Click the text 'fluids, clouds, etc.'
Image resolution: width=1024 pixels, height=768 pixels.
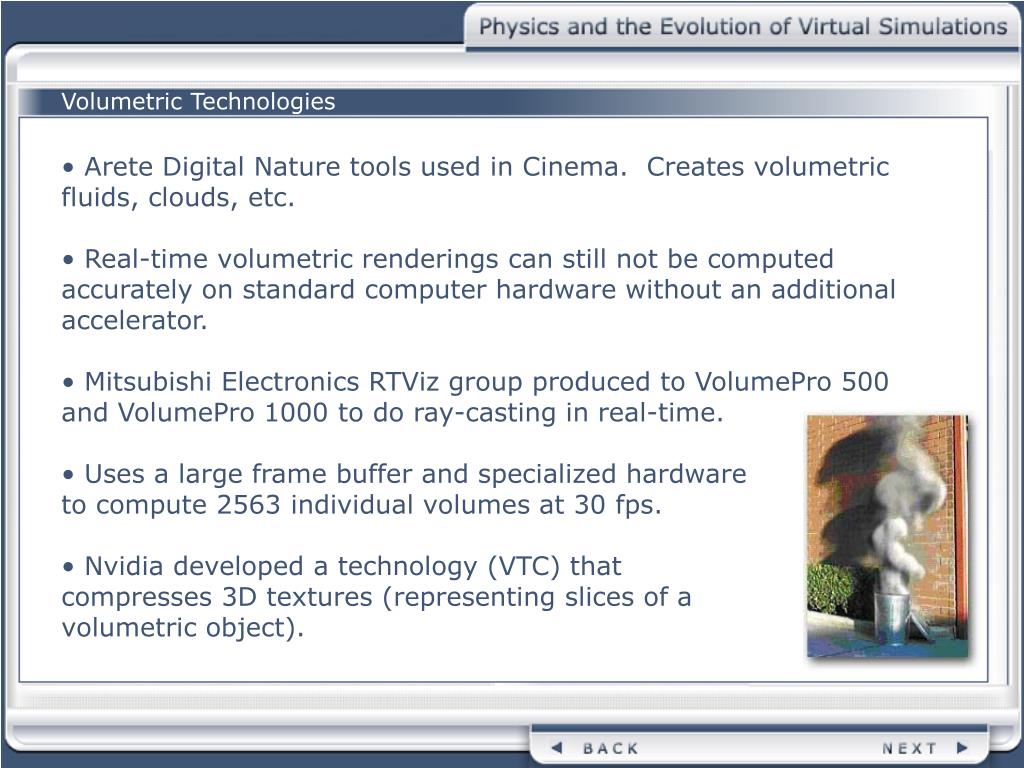pos(178,198)
